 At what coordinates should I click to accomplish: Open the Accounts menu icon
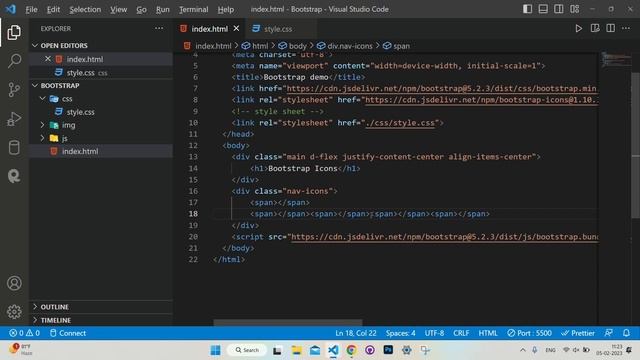(x=14, y=283)
